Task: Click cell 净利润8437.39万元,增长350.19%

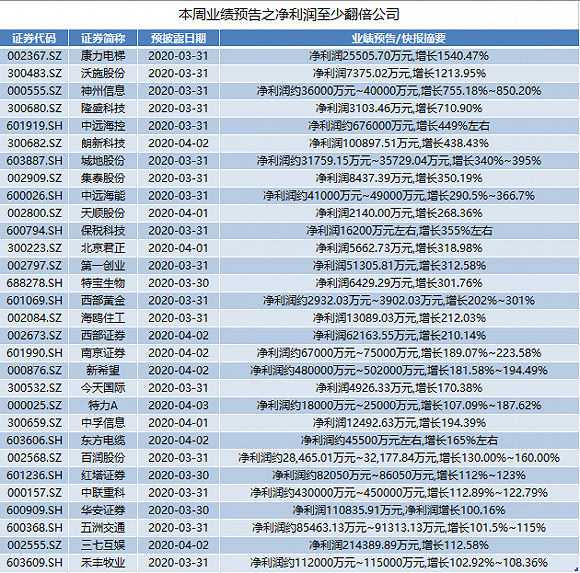Action: (x=399, y=178)
